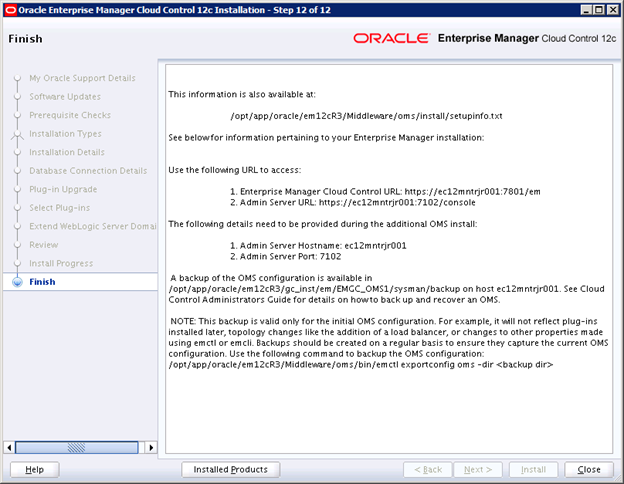Click the Installation Types step node icon

(x=17, y=134)
